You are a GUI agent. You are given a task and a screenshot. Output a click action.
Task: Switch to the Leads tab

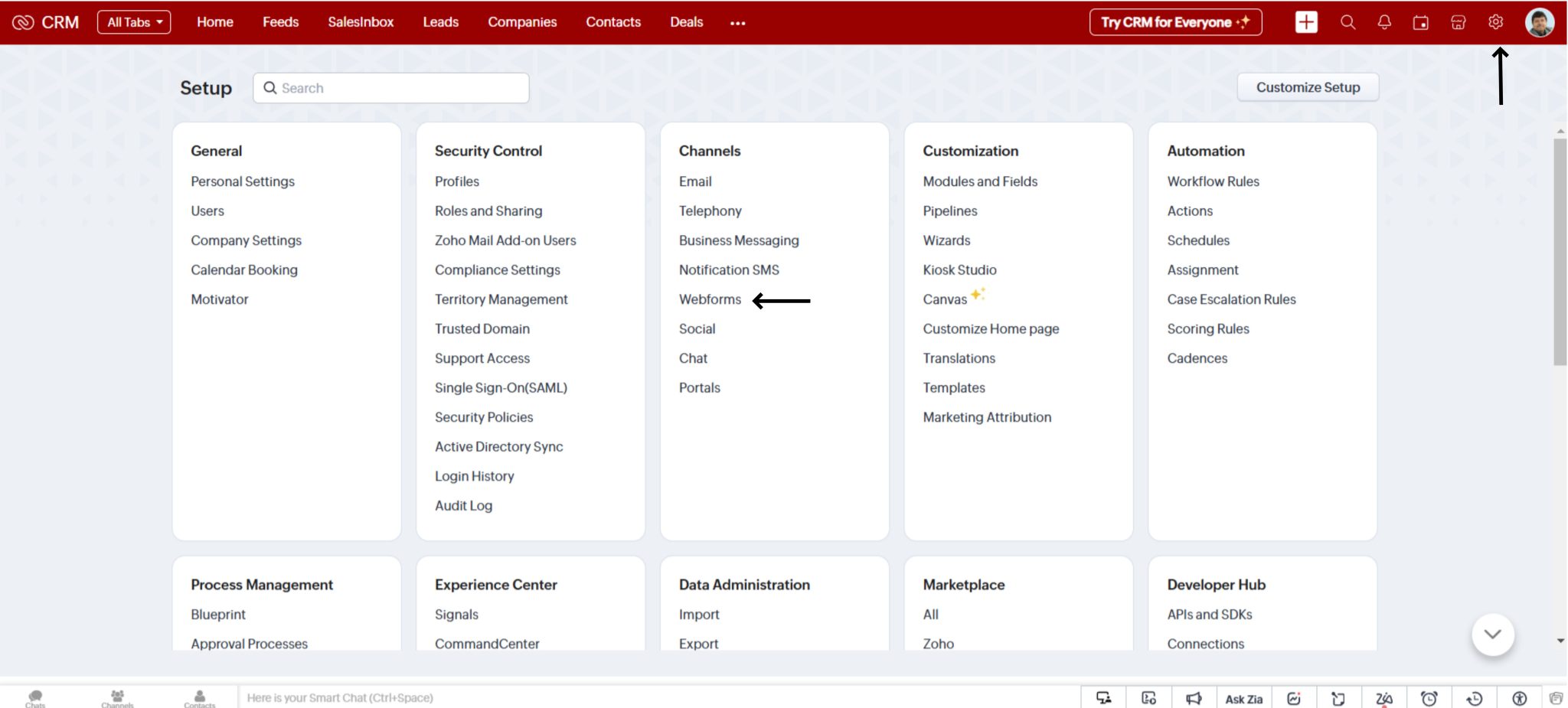[440, 22]
